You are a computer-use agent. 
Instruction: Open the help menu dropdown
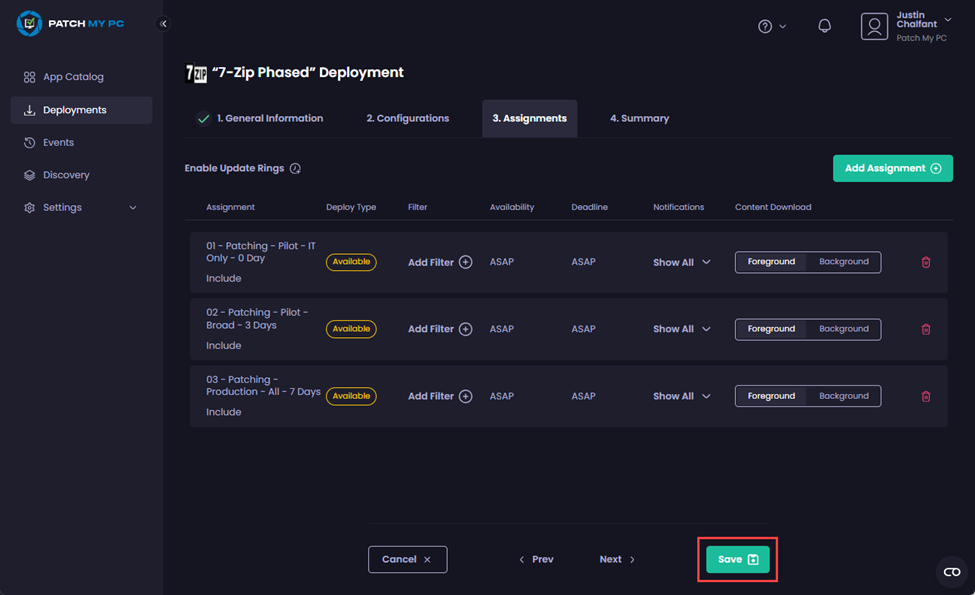point(771,26)
